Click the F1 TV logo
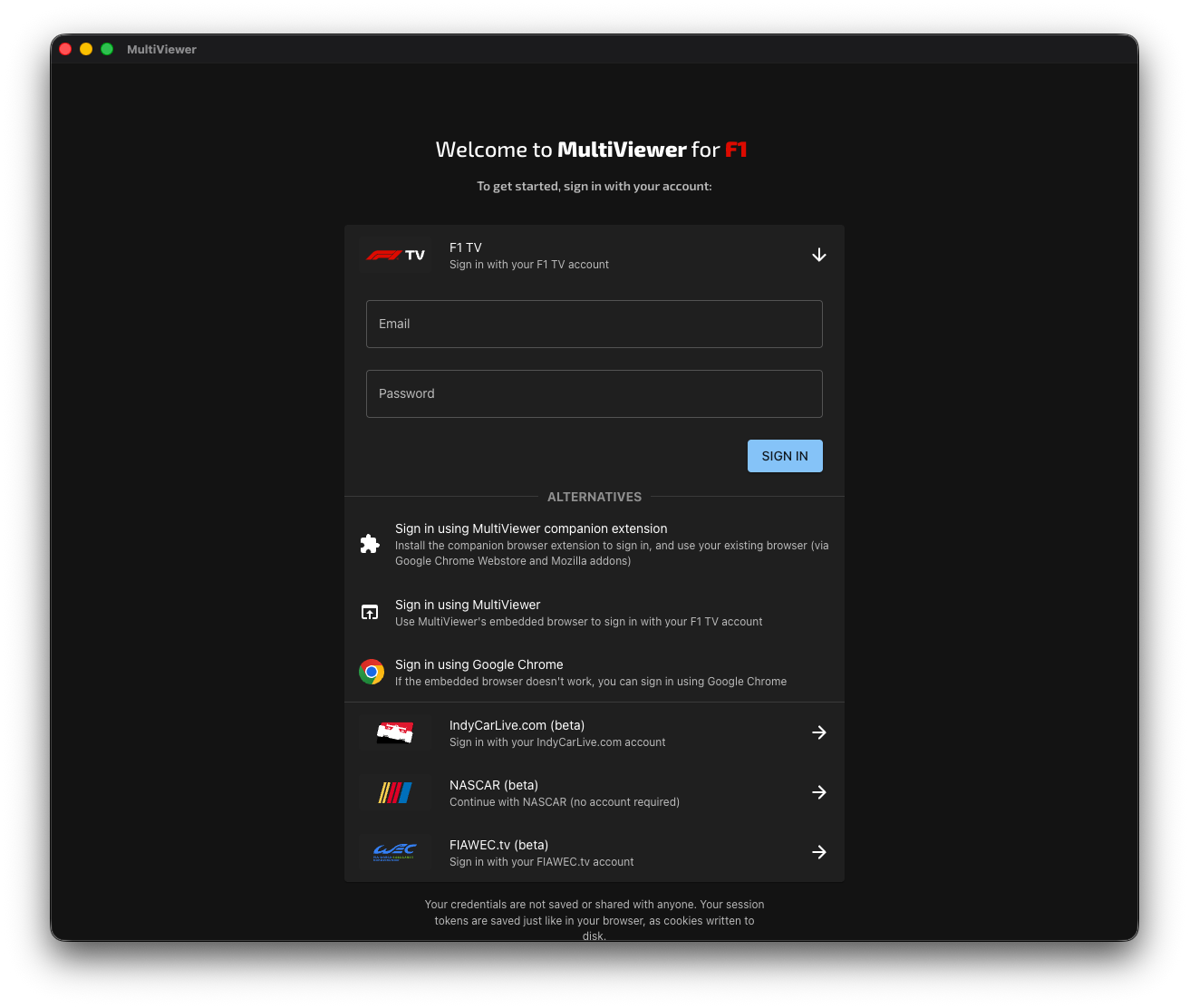1189x1008 pixels. click(x=395, y=256)
